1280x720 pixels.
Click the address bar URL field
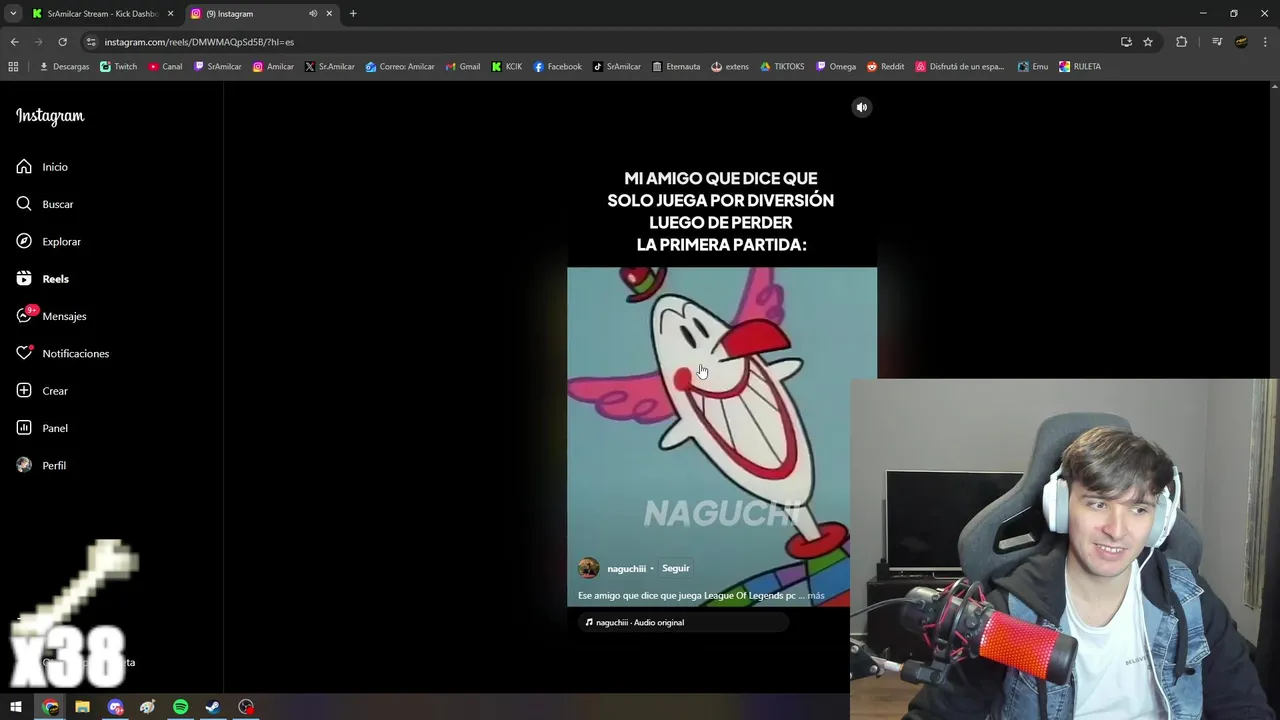pos(600,42)
